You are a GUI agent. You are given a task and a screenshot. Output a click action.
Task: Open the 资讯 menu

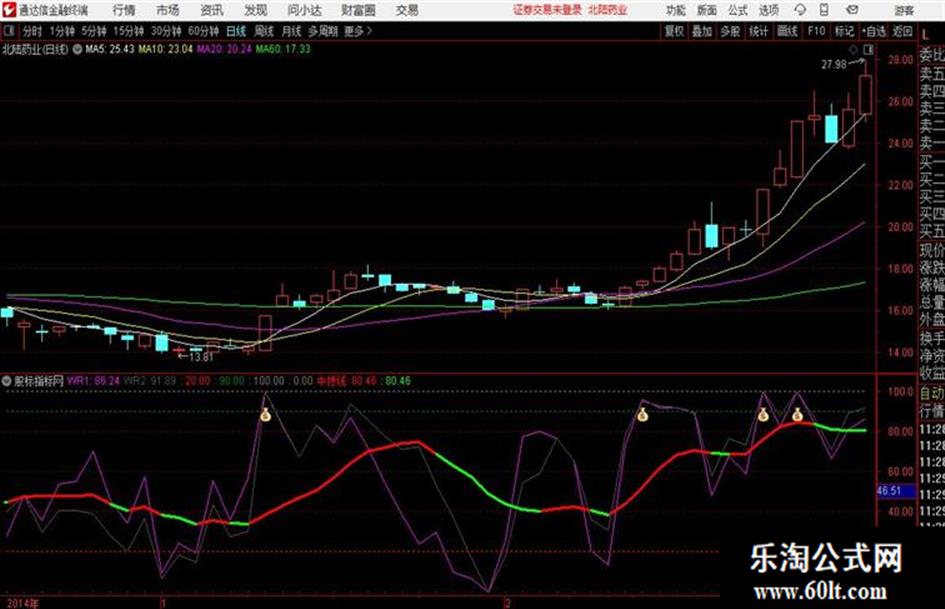click(x=212, y=10)
